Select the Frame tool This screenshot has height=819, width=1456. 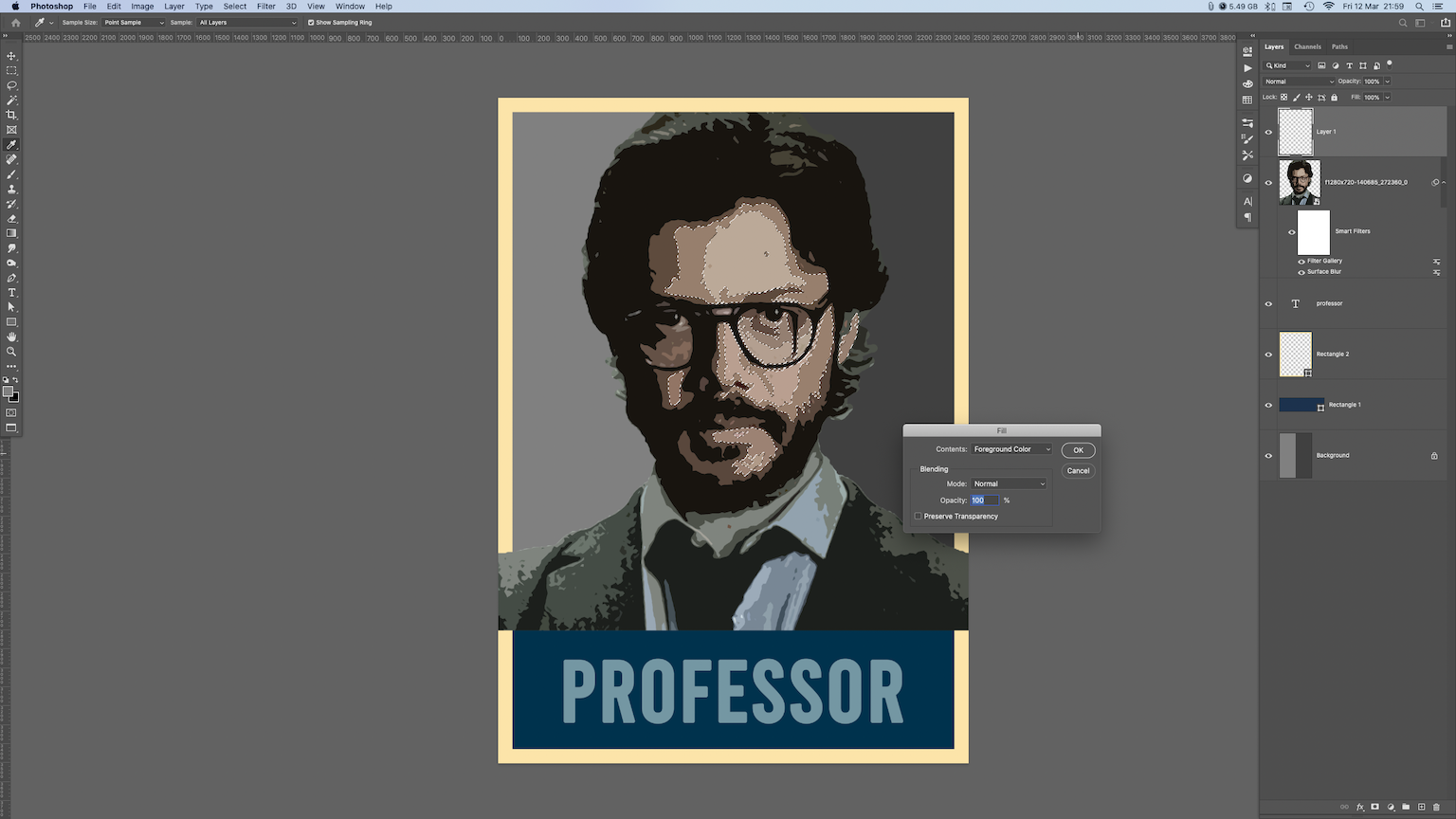(x=11, y=130)
